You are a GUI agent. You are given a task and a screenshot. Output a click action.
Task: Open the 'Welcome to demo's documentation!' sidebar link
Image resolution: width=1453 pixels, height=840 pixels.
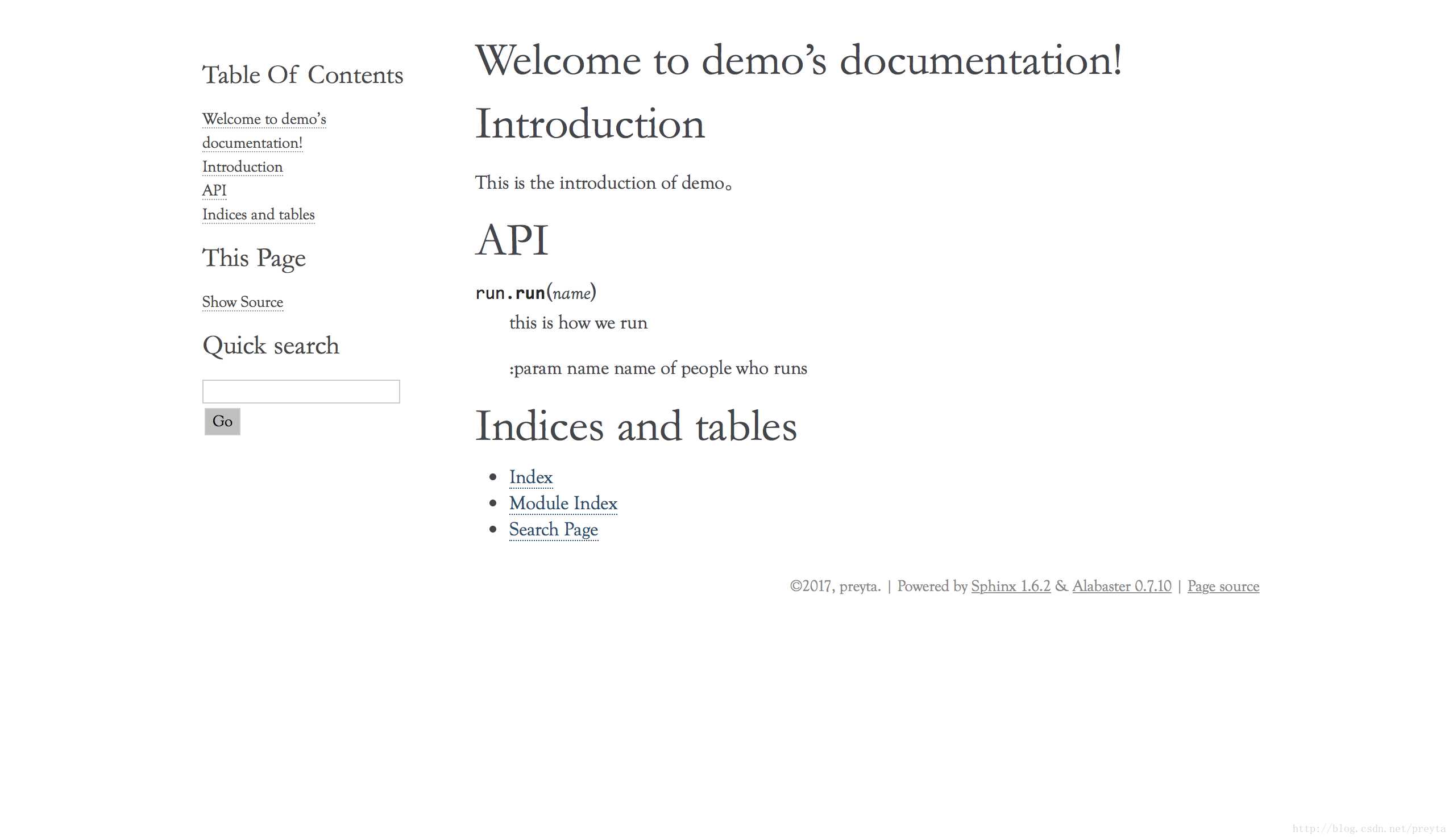click(x=264, y=131)
